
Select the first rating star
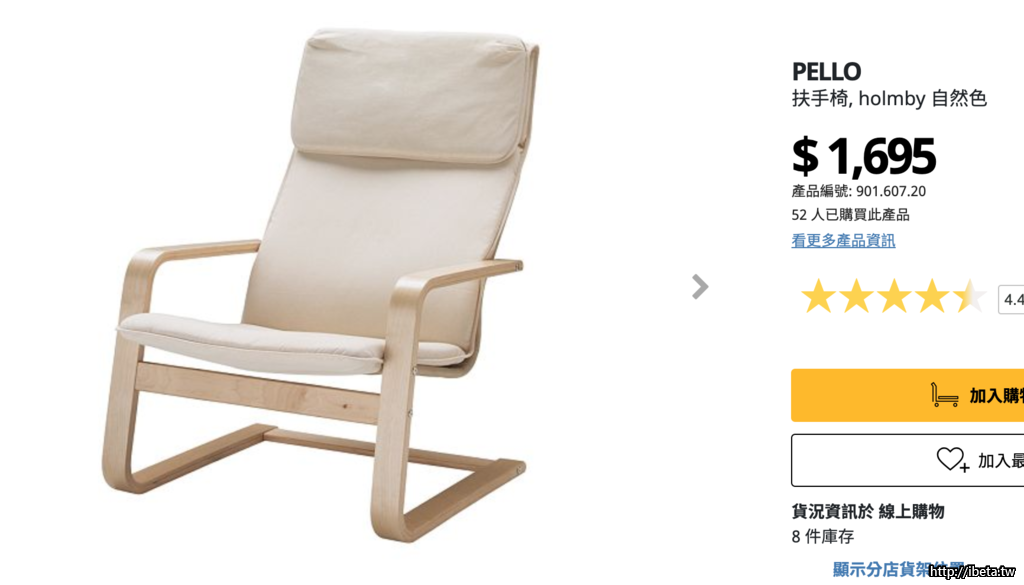[818, 296]
